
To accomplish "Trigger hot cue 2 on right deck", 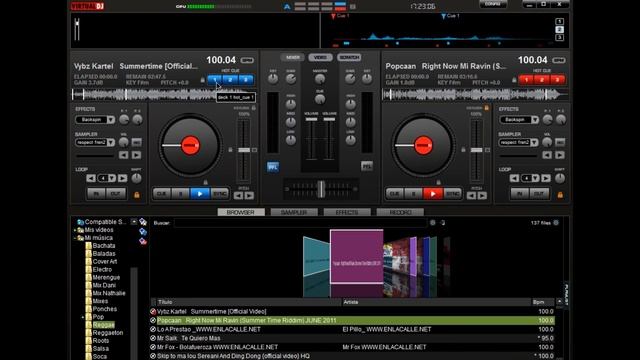I will coord(542,80).
